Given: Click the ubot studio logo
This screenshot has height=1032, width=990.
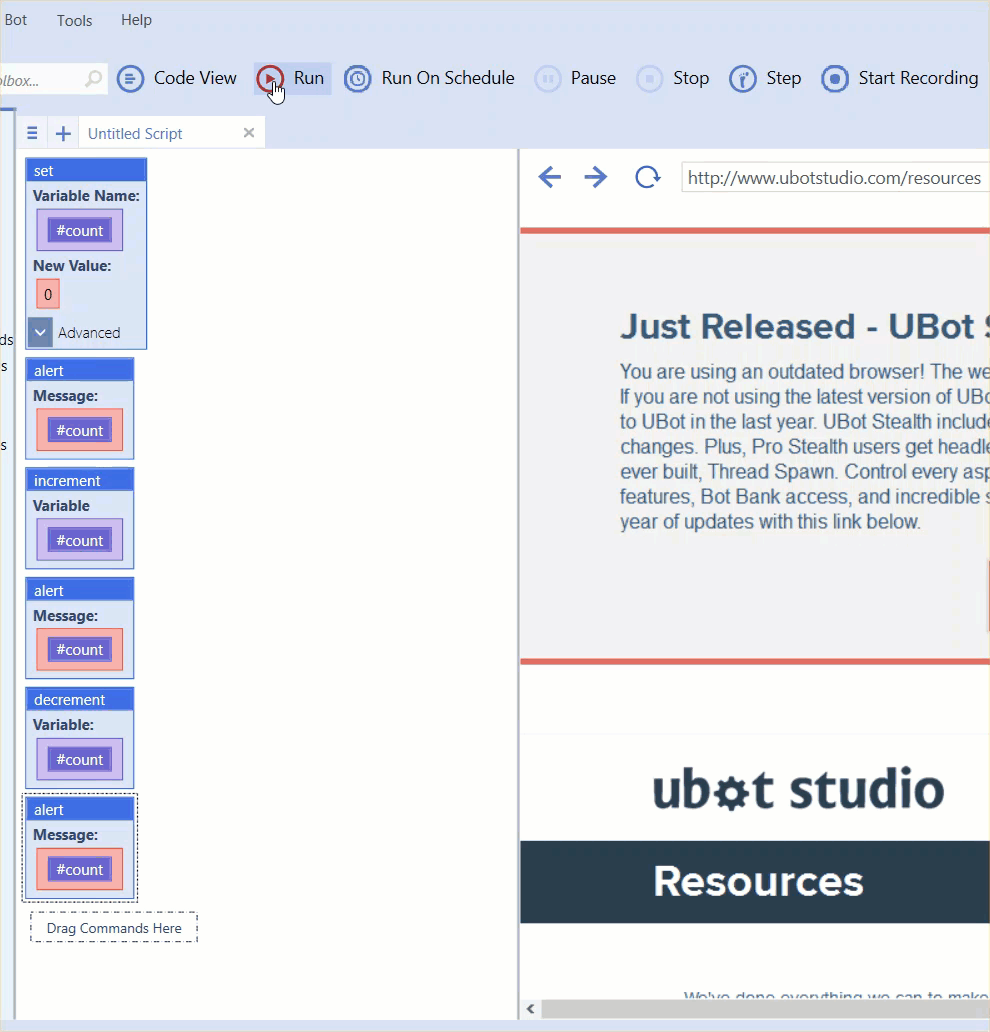Looking at the screenshot, I should (798, 789).
